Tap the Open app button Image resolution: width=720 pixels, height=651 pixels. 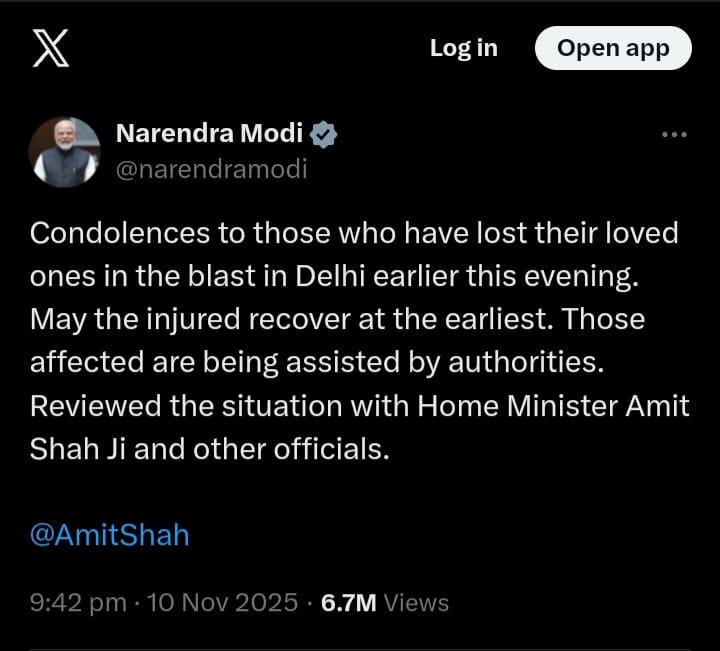point(613,48)
